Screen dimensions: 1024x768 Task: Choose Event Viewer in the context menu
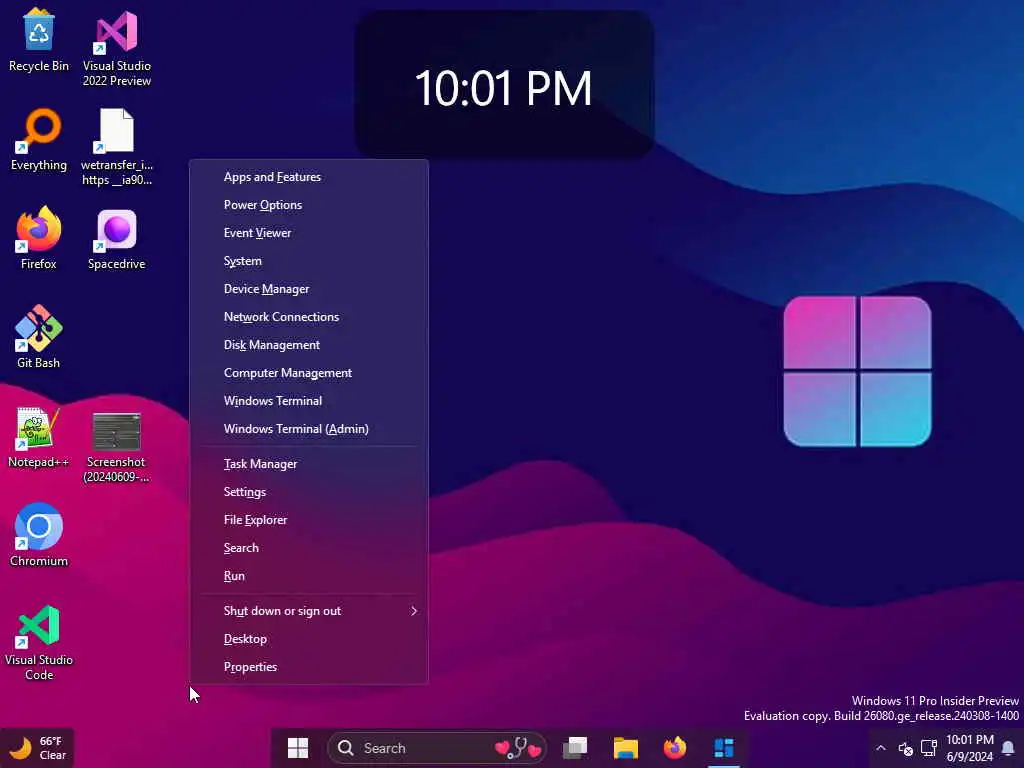pyautogui.click(x=309, y=233)
